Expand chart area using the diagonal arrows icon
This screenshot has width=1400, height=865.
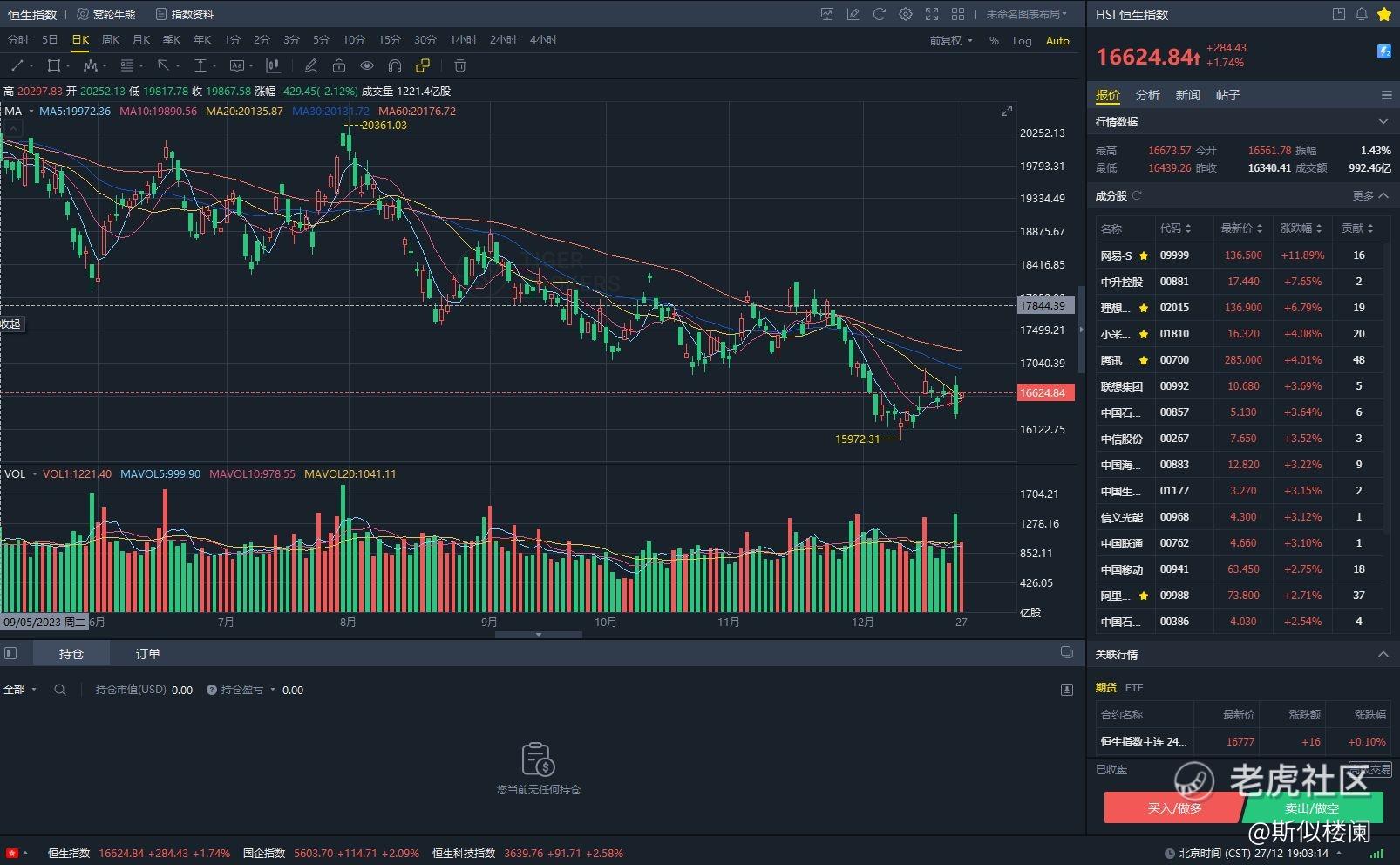pos(1006,111)
